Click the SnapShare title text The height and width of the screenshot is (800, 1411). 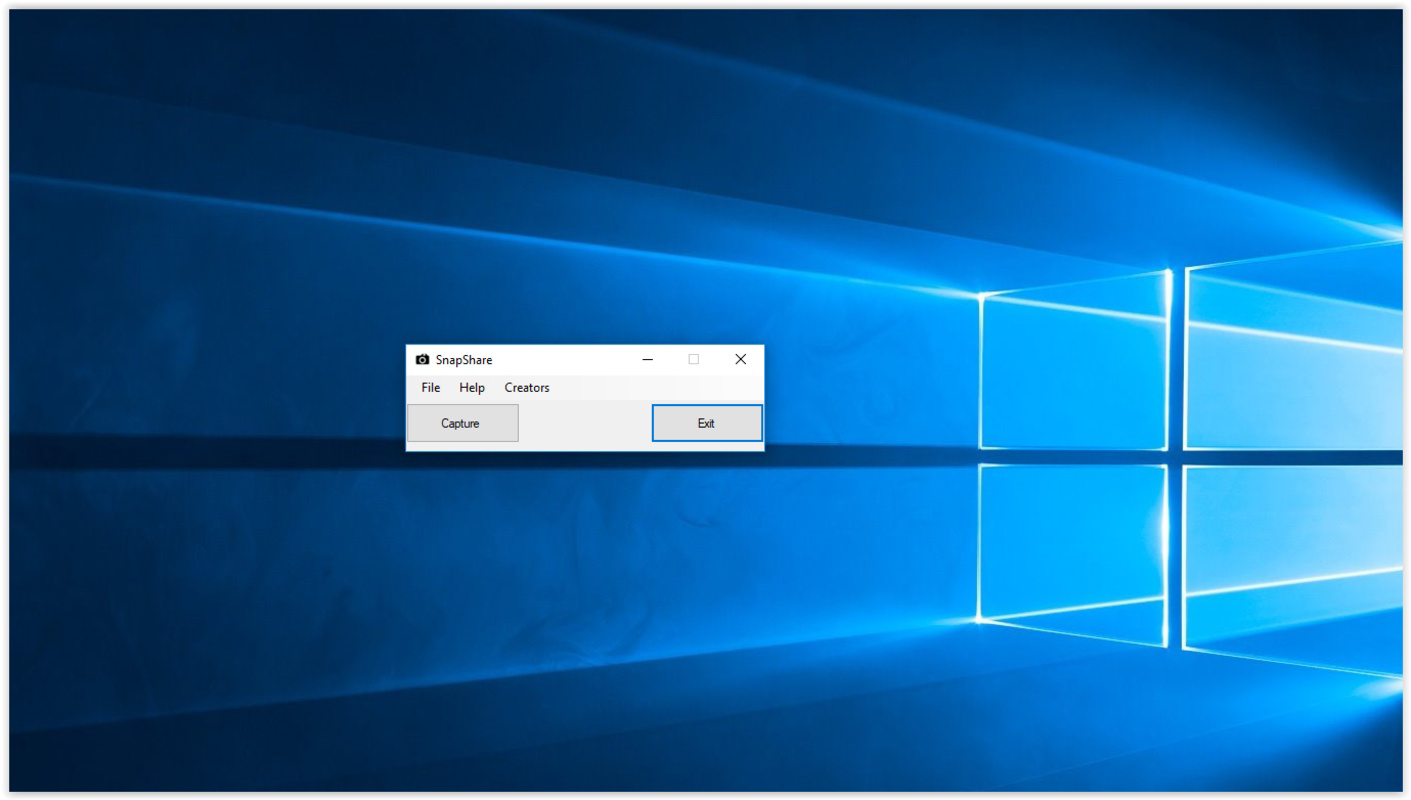pyautogui.click(x=464, y=360)
